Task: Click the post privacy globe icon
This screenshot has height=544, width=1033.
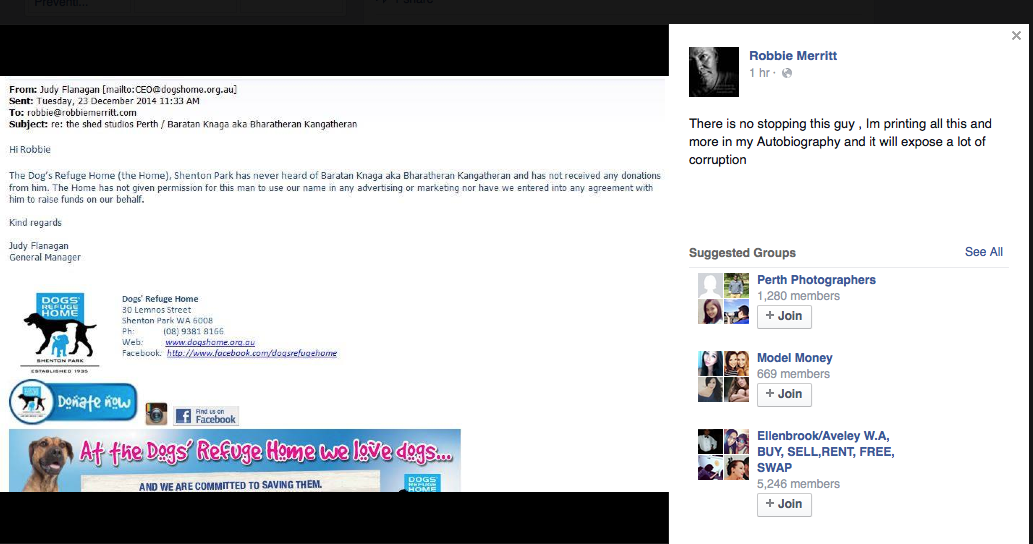Action: pyautogui.click(x=787, y=74)
